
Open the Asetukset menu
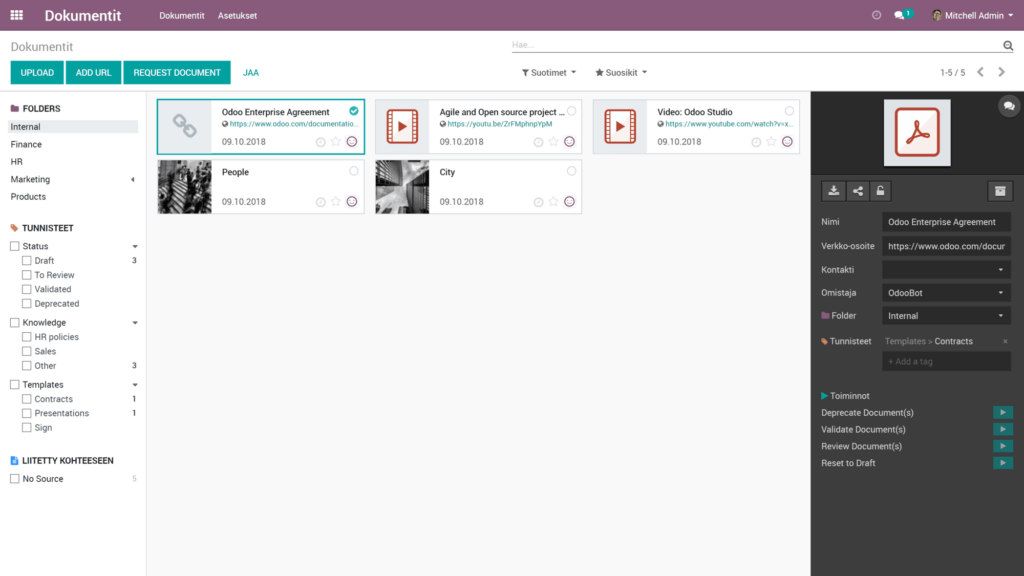237,16
